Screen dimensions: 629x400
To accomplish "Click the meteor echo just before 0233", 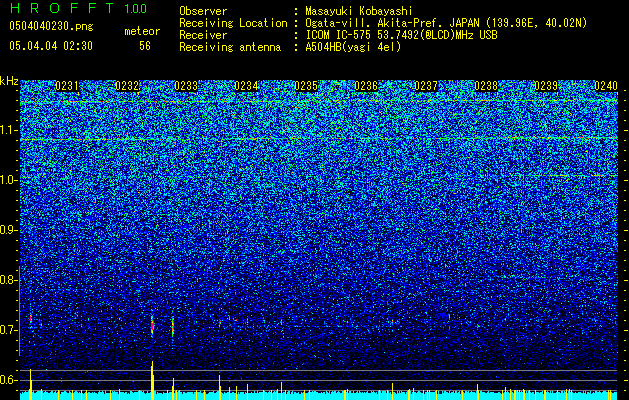I will click(x=173, y=327).
